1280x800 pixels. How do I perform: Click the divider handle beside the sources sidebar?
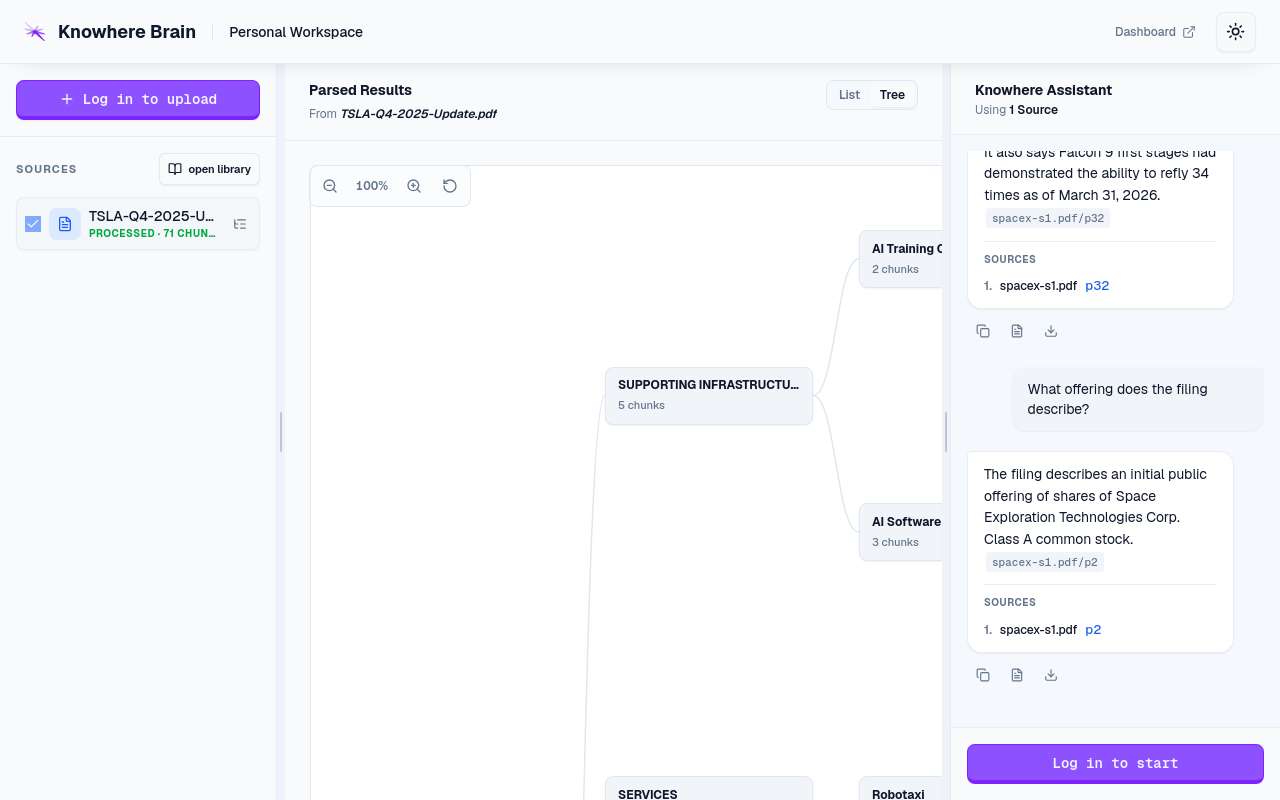pyautogui.click(x=281, y=432)
